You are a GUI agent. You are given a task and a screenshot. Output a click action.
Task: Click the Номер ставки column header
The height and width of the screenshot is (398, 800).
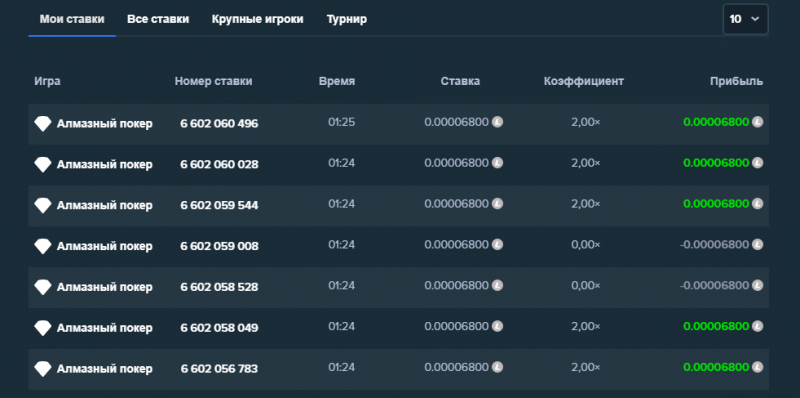click(x=213, y=81)
